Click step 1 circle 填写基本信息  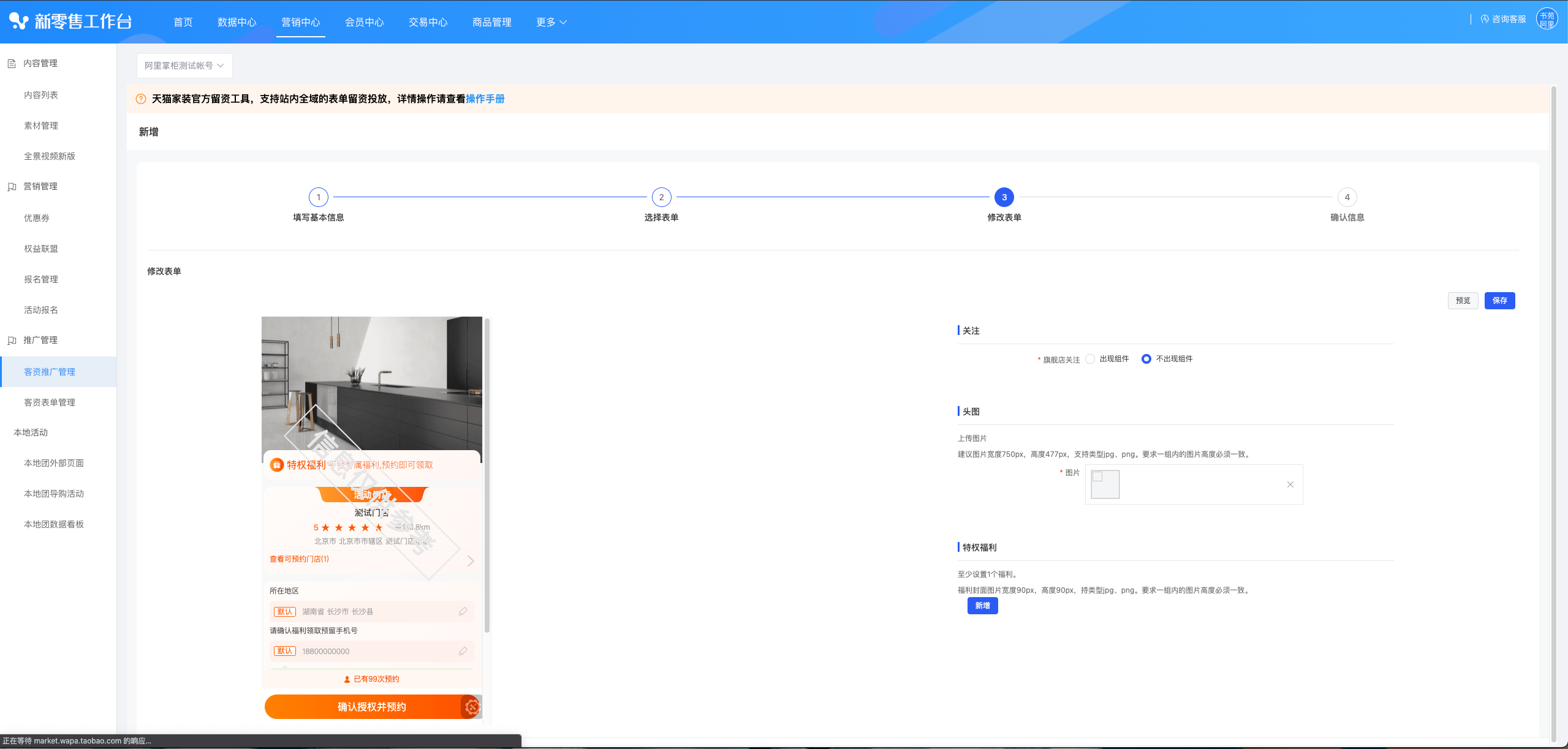click(x=319, y=197)
